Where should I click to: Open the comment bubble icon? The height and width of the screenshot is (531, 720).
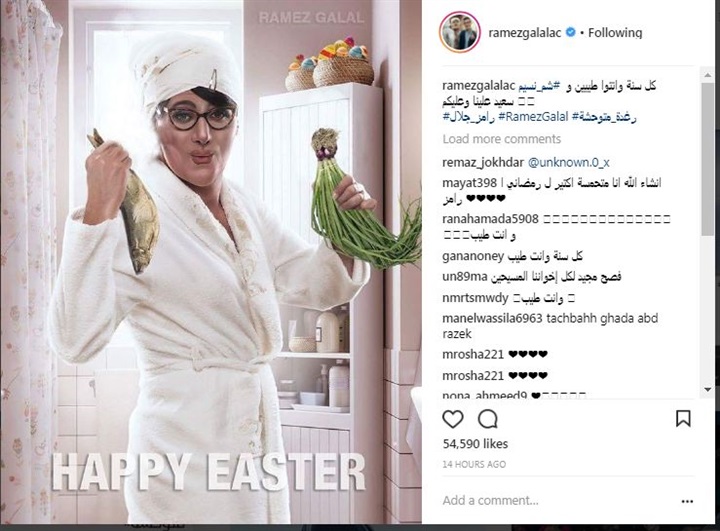(487, 419)
